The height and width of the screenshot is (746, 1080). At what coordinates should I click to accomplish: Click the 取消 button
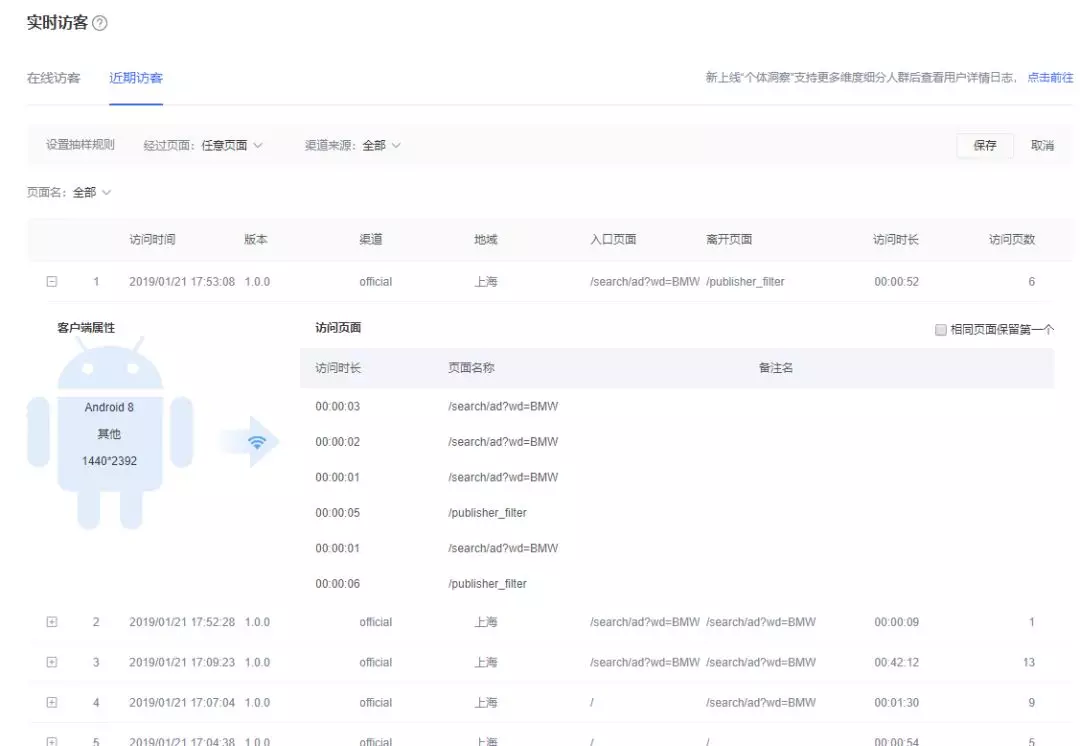pos(1042,146)
